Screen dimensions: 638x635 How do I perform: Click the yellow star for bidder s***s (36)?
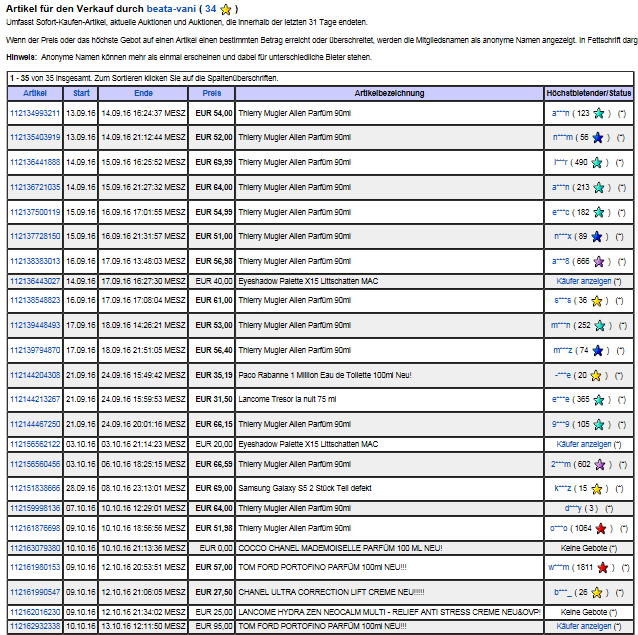coord(597,301)
